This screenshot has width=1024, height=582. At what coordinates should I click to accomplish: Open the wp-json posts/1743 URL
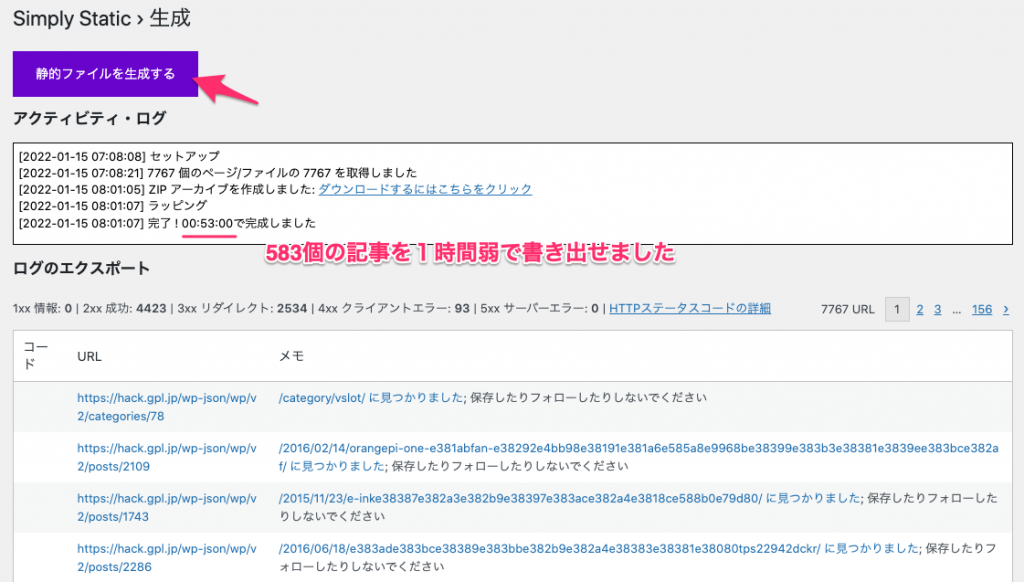[167, 508]
